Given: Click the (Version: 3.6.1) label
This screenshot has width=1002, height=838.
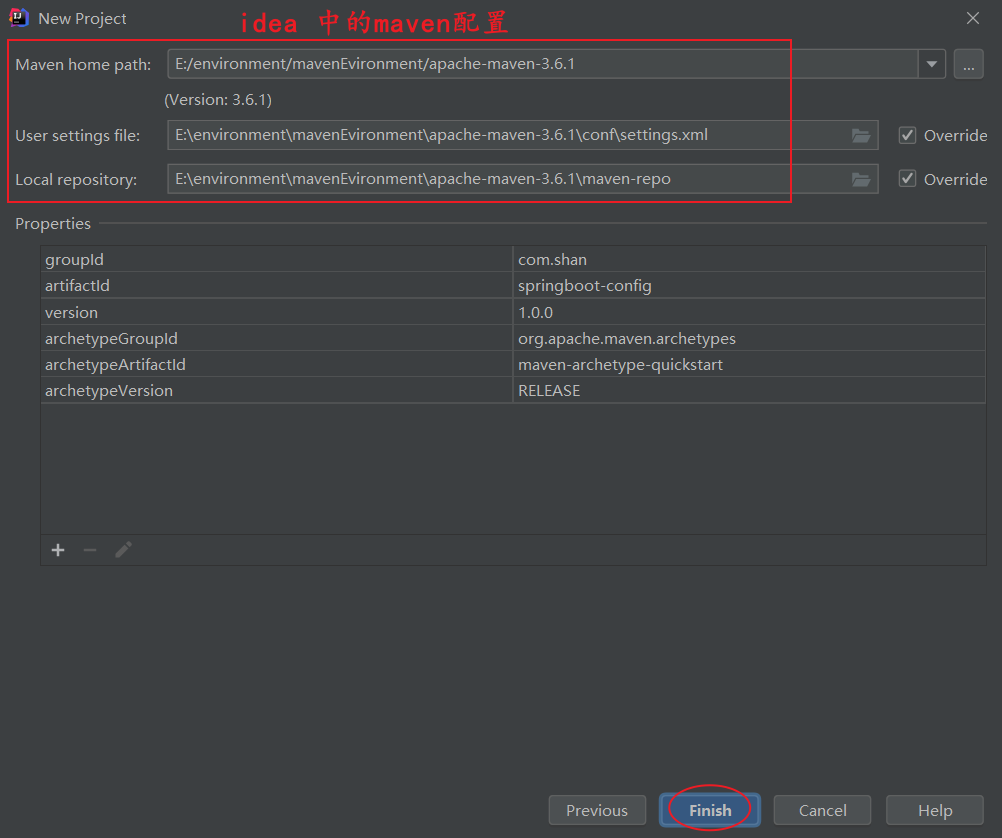Looking at the screenshot, I should (x=218, y=100).
